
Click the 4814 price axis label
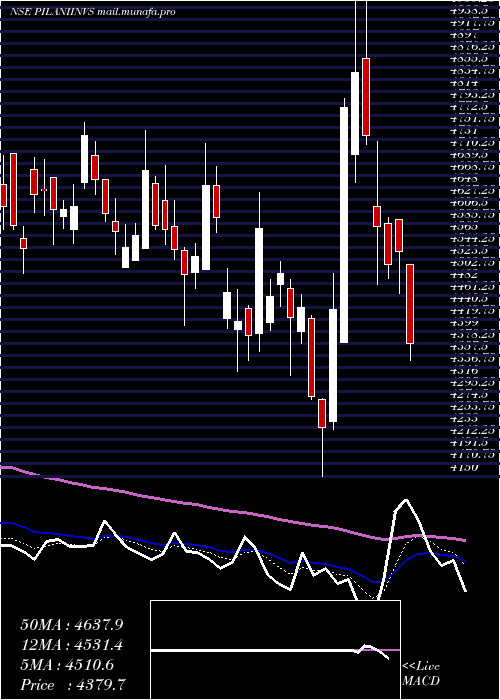coord(464,82)
